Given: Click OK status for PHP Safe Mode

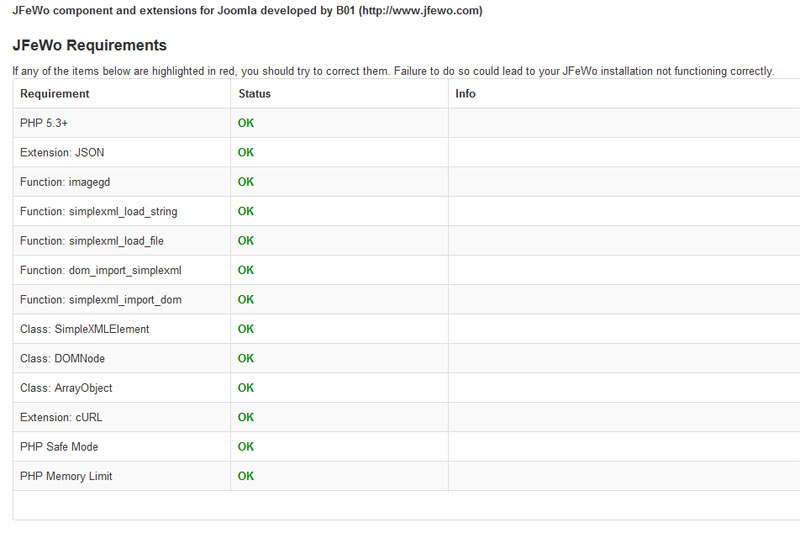Looking at the screenshot, I should [245, 447].
